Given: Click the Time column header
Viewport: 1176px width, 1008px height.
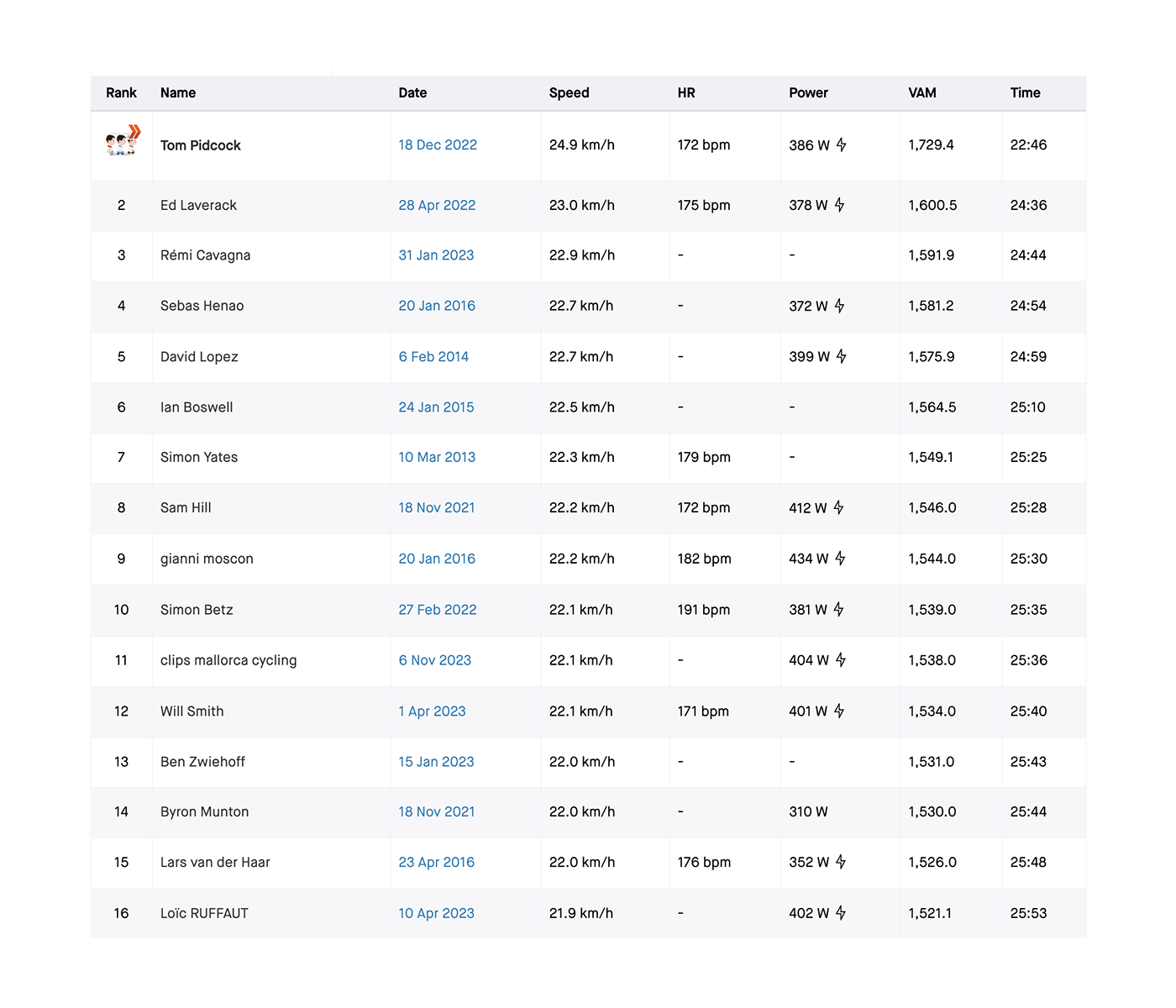Looking at the screenshot, I should 1025,93.
